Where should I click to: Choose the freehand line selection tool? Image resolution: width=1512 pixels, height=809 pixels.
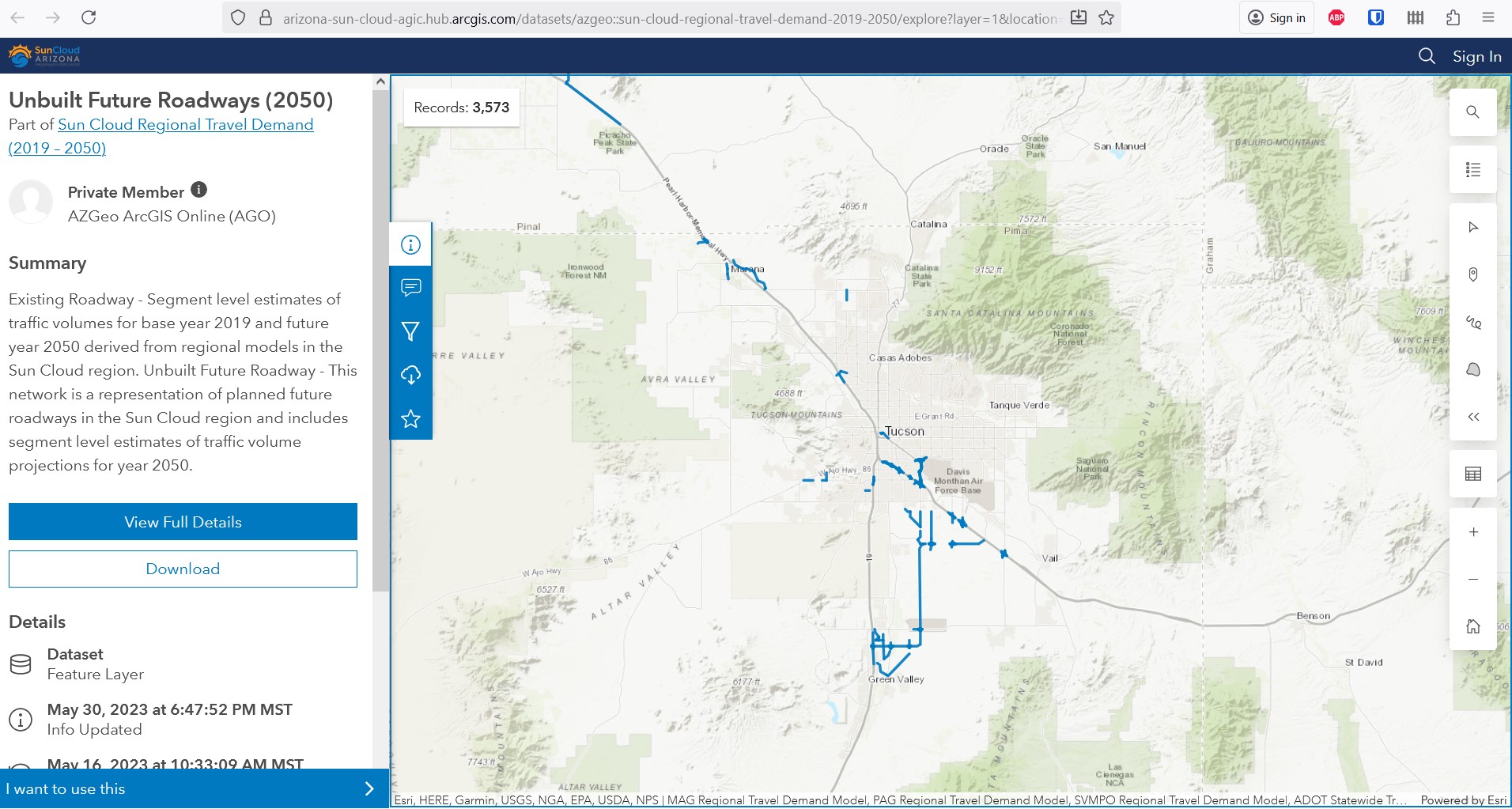(x=1472, y=322)
